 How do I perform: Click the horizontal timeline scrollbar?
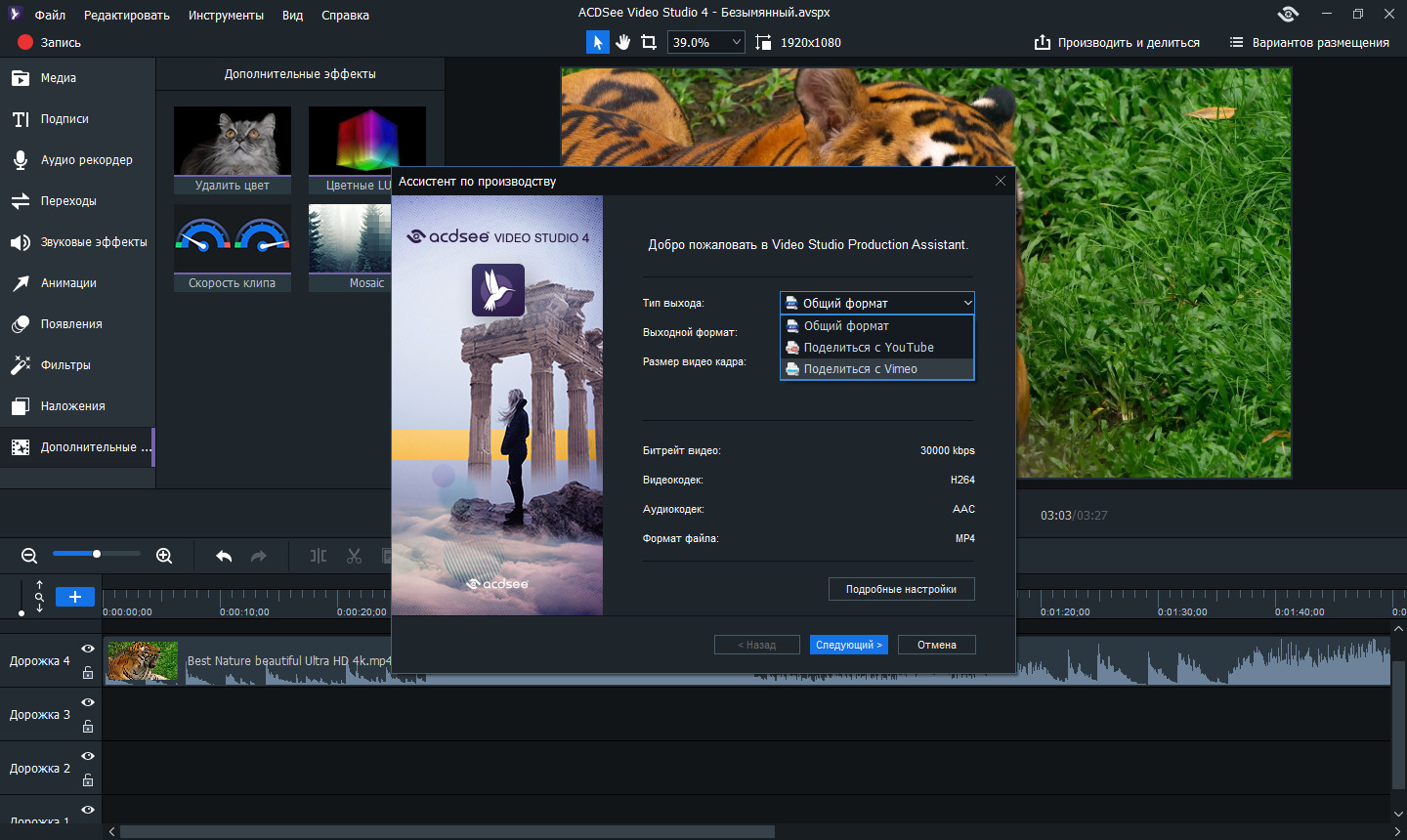coord(448,831)
